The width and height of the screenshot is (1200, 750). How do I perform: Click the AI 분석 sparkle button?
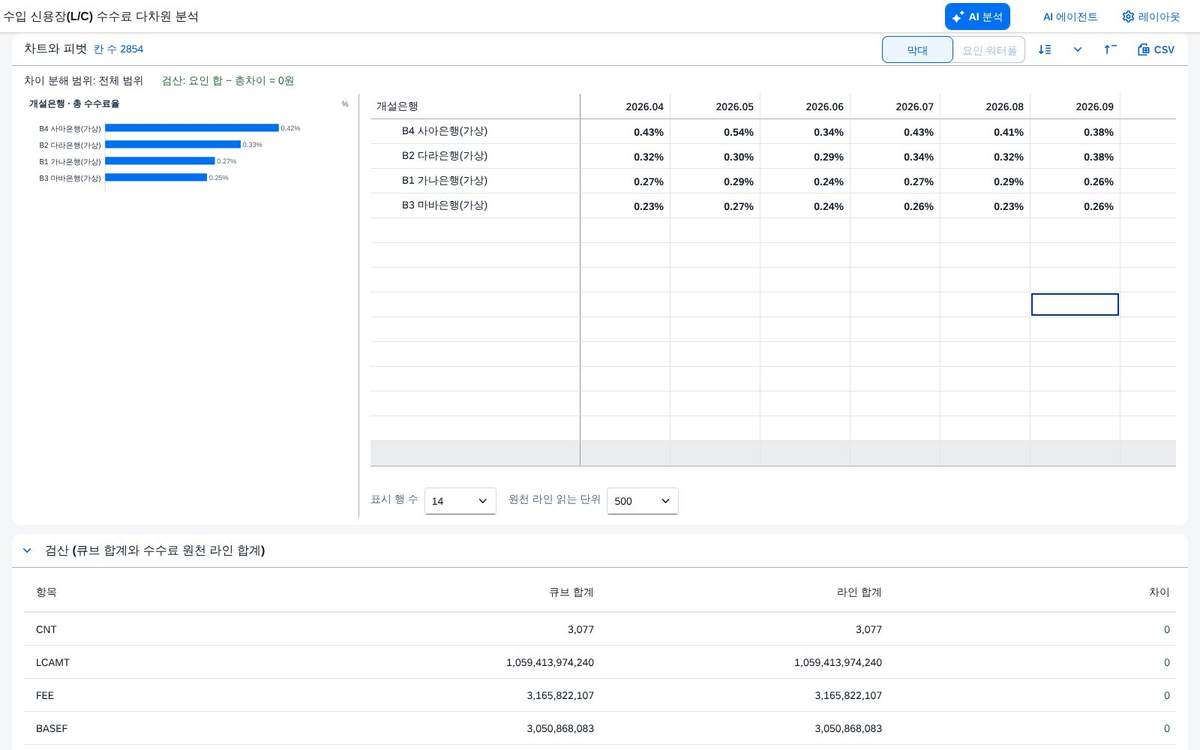coord(977,17)
